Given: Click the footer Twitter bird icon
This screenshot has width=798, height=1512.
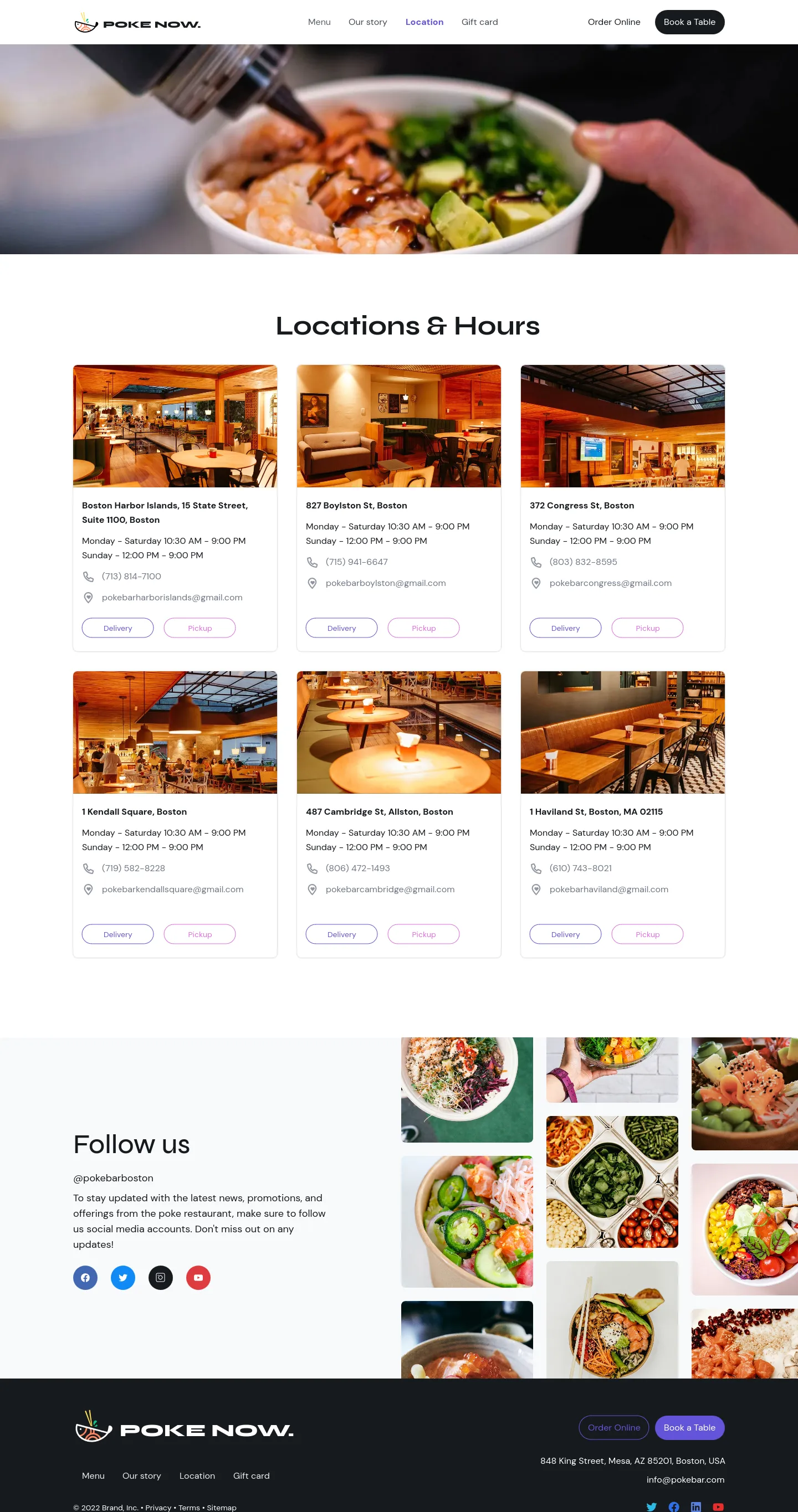Looking at the screenshot, I should (x=651, y=1506).
